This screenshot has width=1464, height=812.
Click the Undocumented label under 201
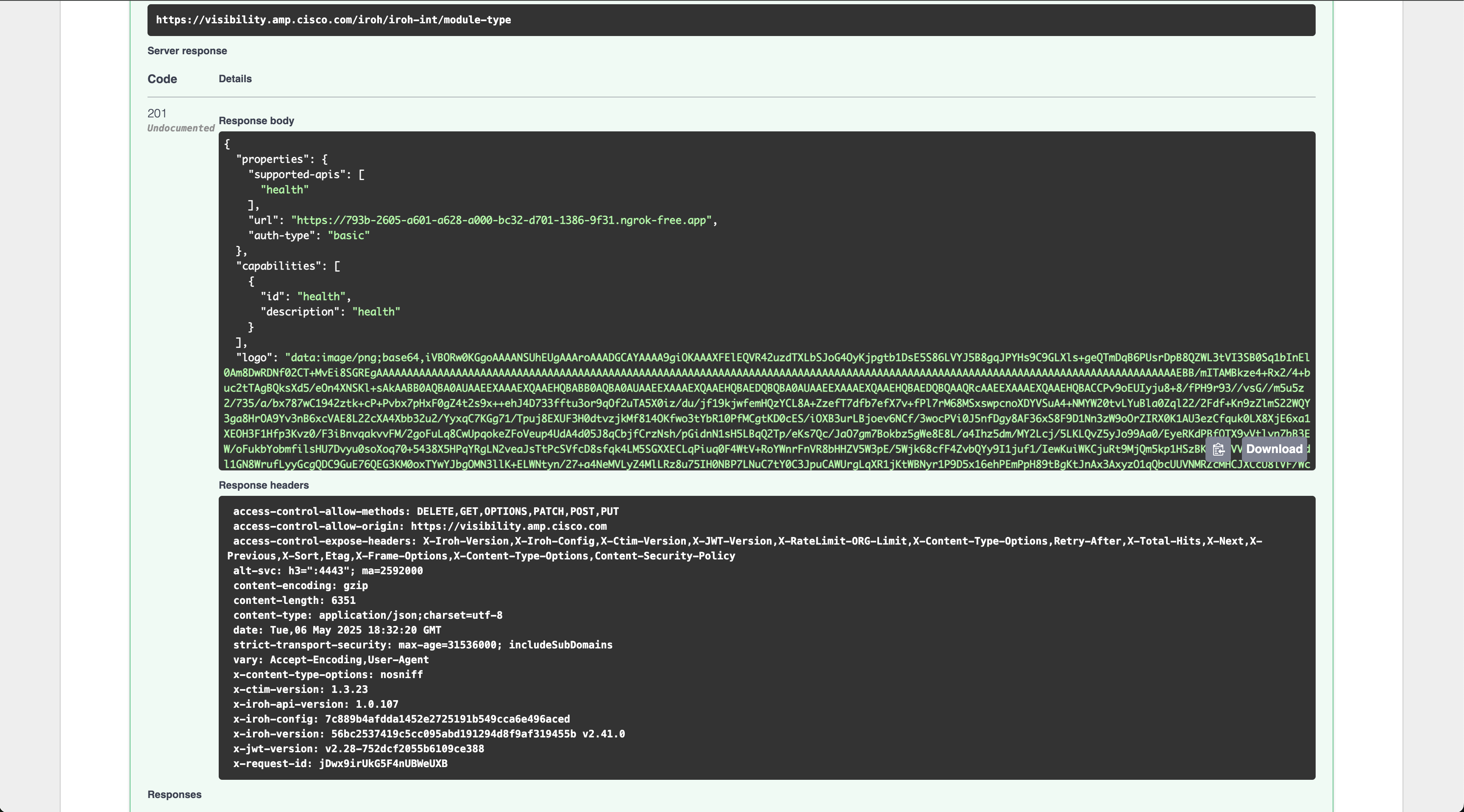click(180, 128)
